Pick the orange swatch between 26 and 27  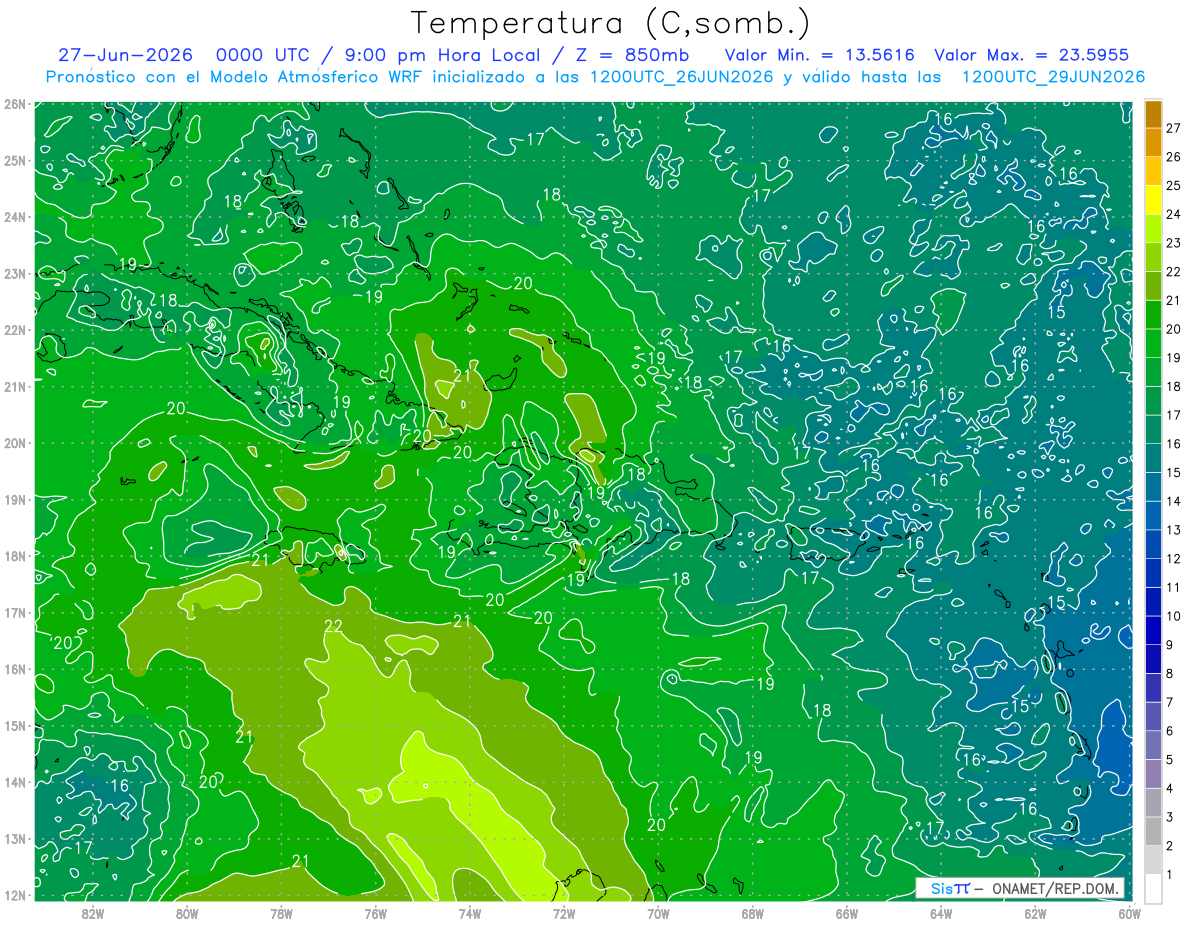click(x=1153, y=143)
